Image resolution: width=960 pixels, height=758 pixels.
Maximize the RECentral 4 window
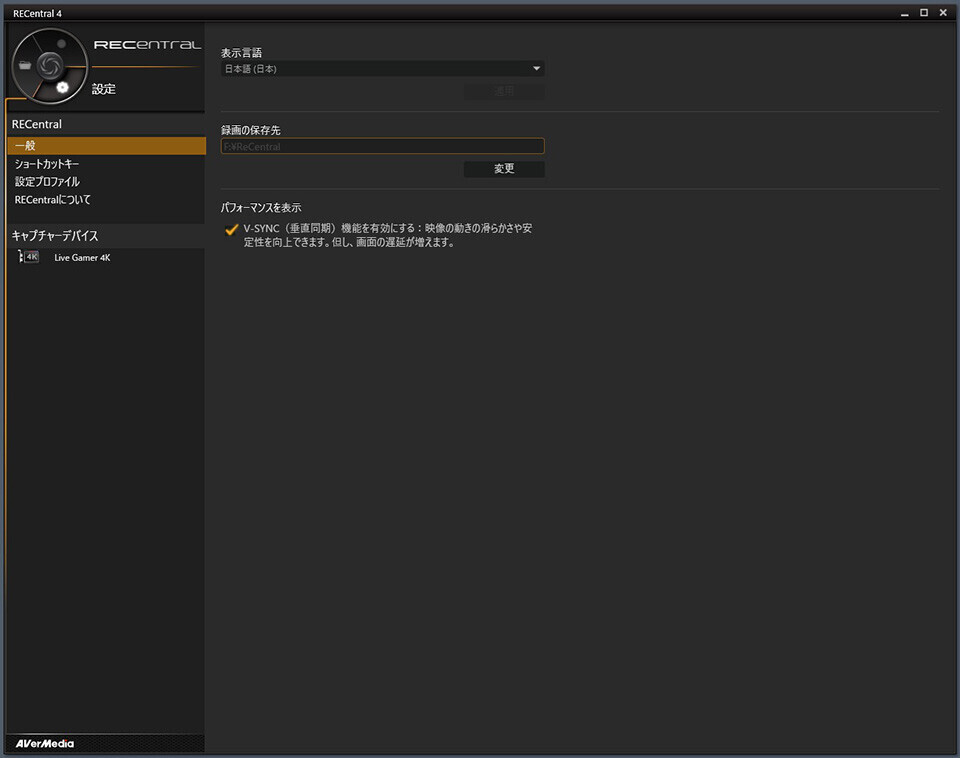click(924, 13)
